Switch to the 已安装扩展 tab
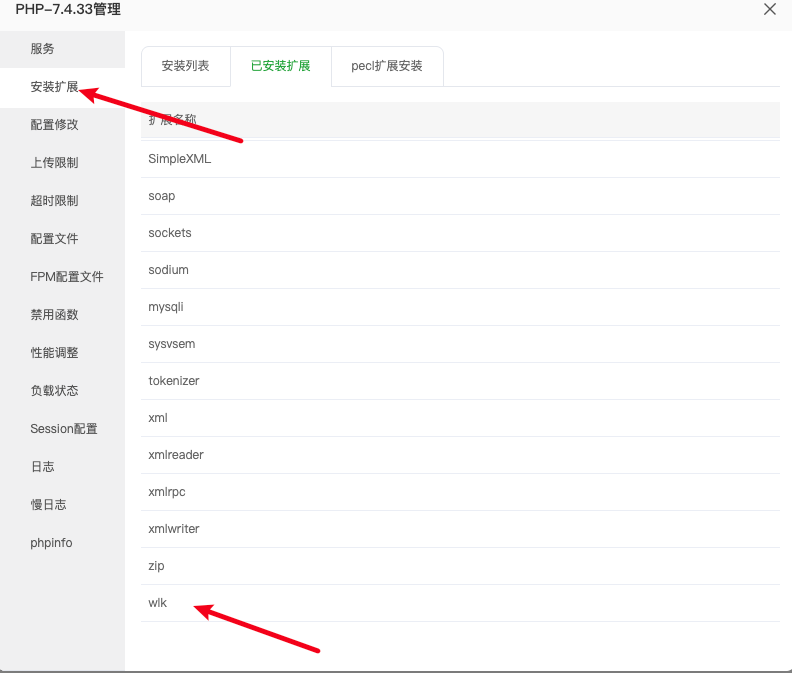Image resolution: width=792 pixels, height=673 pixels. click(280, 66)
